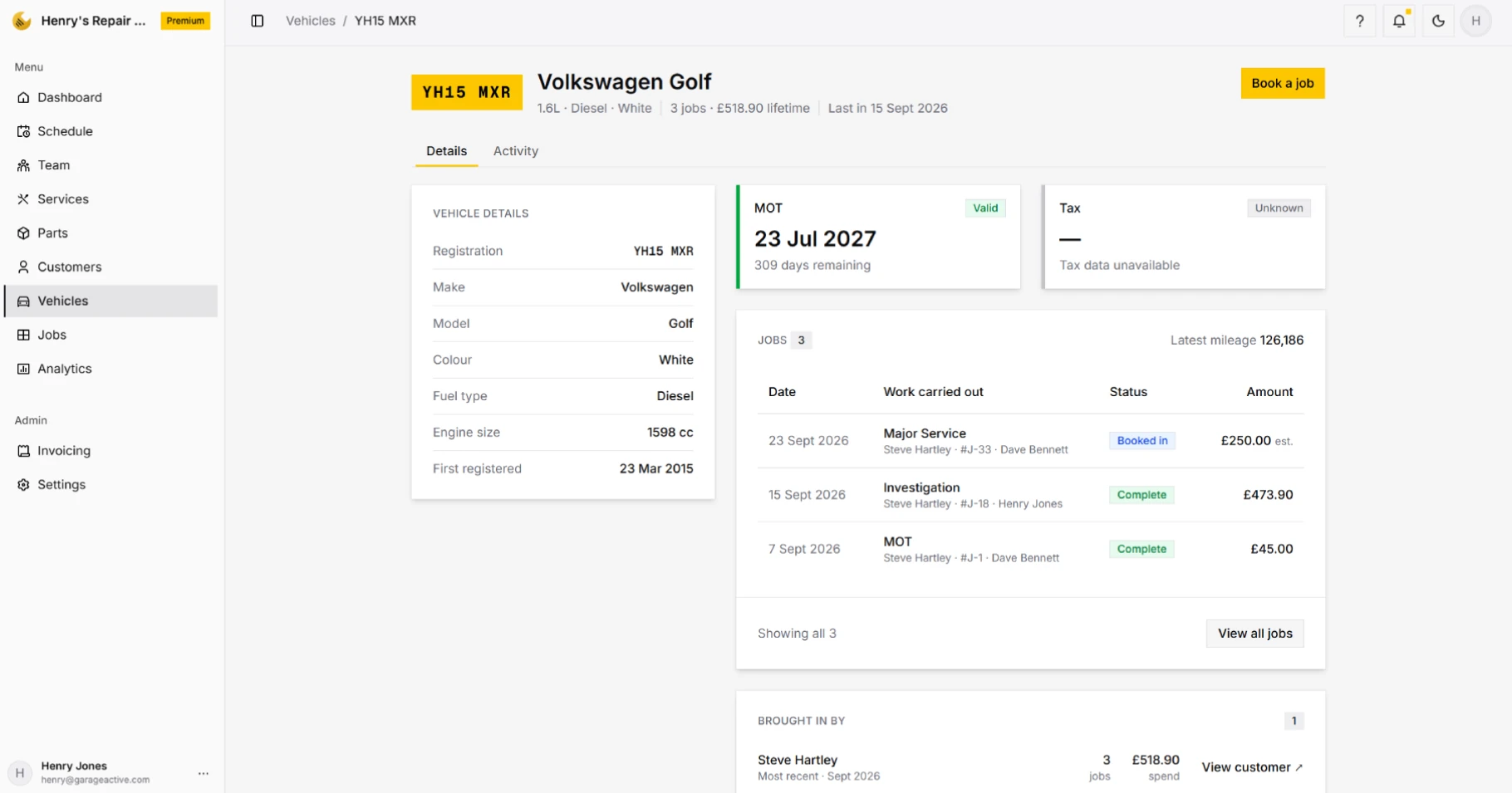Click Henry Jones avatar in sidebar footer
Viewport: 1512px width, 793px height.
(20, 773)
